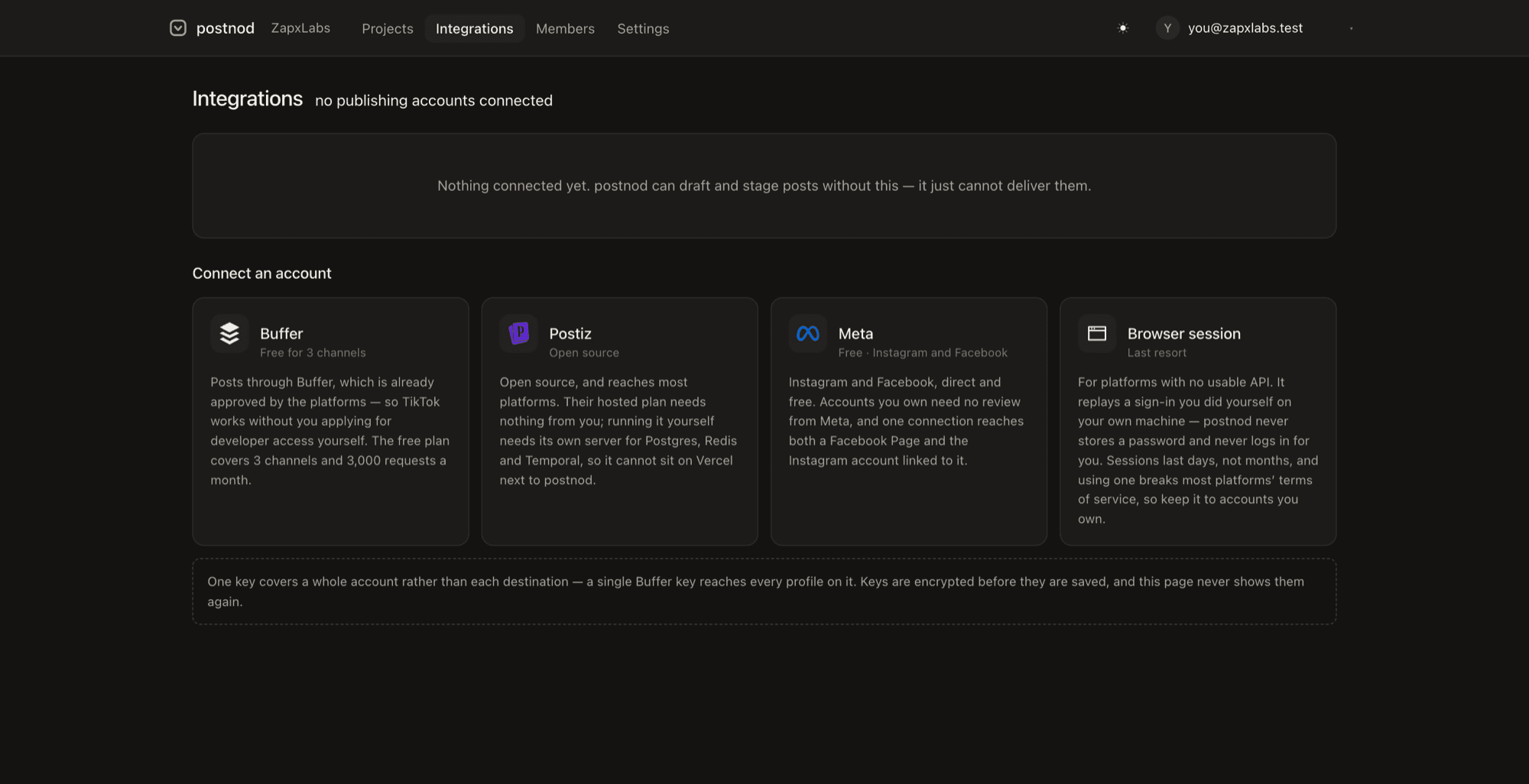Click the Postiz description paragraph
The image size is (1529, 784).
[619, 431]
